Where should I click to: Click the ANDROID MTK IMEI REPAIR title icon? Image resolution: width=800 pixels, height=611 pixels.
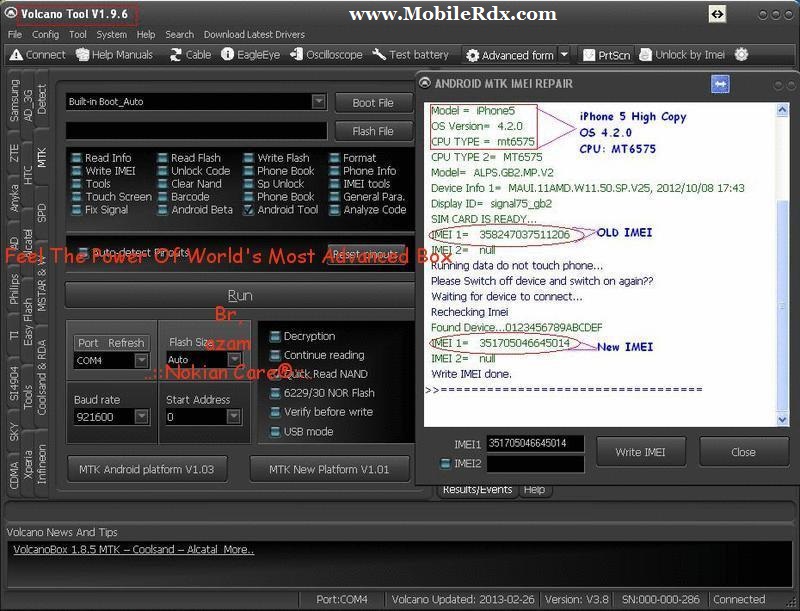coord(424,83)
